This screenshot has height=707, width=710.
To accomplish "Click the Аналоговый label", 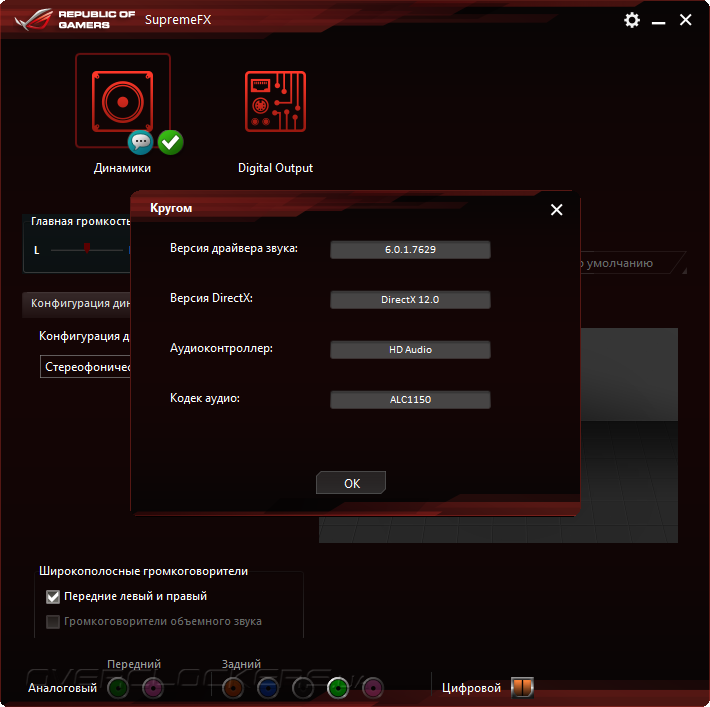I will (x=62, y=688).
